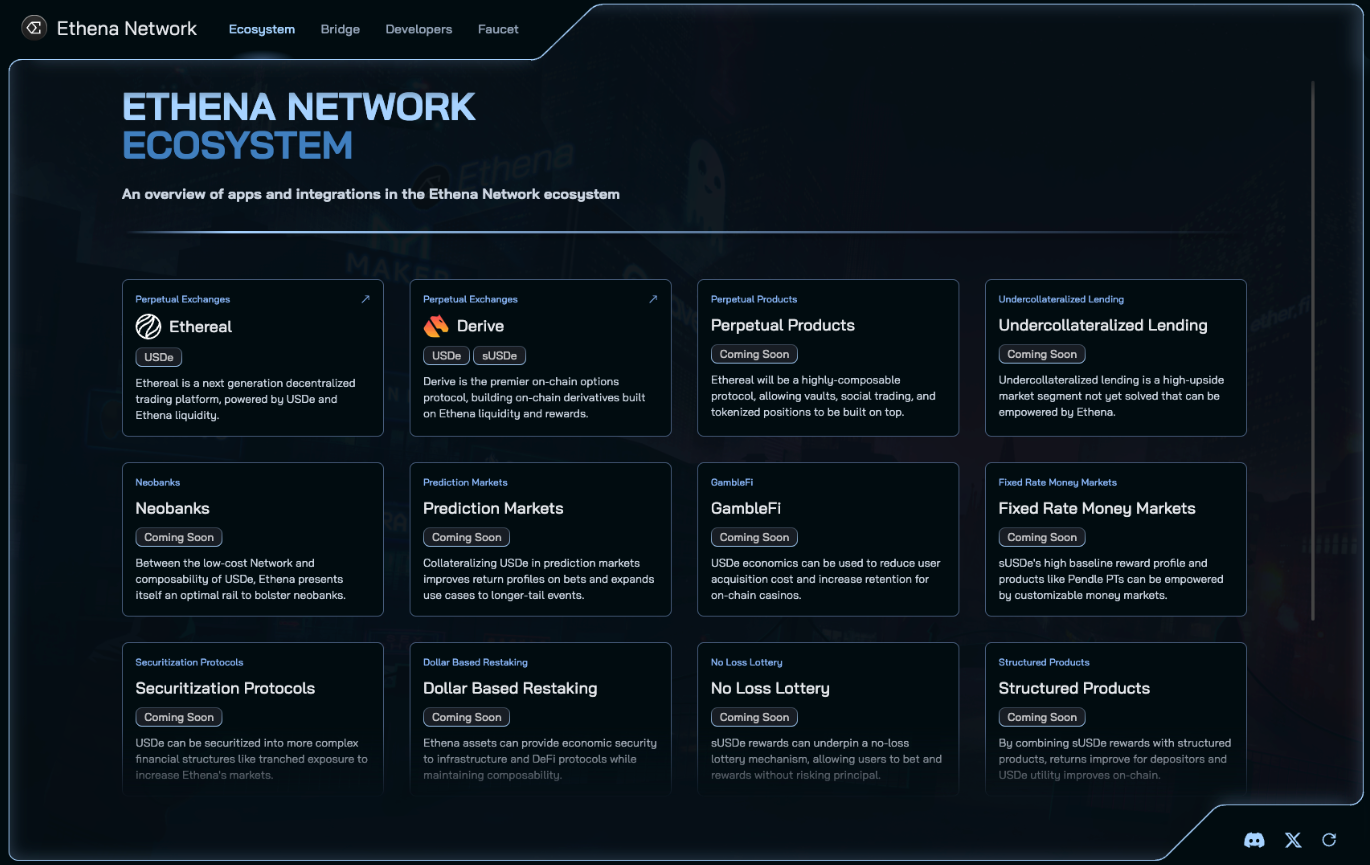Click the Ethereal logo icon

point(148,326)
